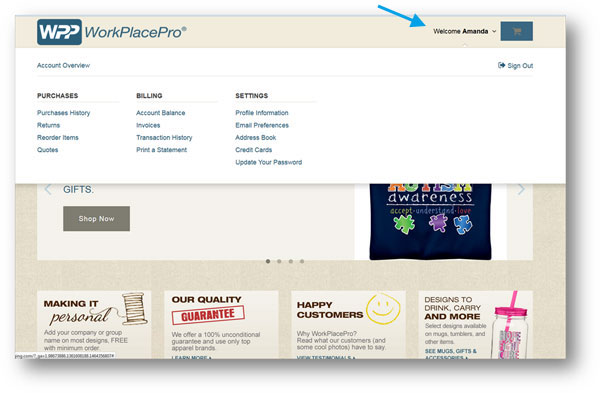Select the fourth carousel dot indicator

302,261
